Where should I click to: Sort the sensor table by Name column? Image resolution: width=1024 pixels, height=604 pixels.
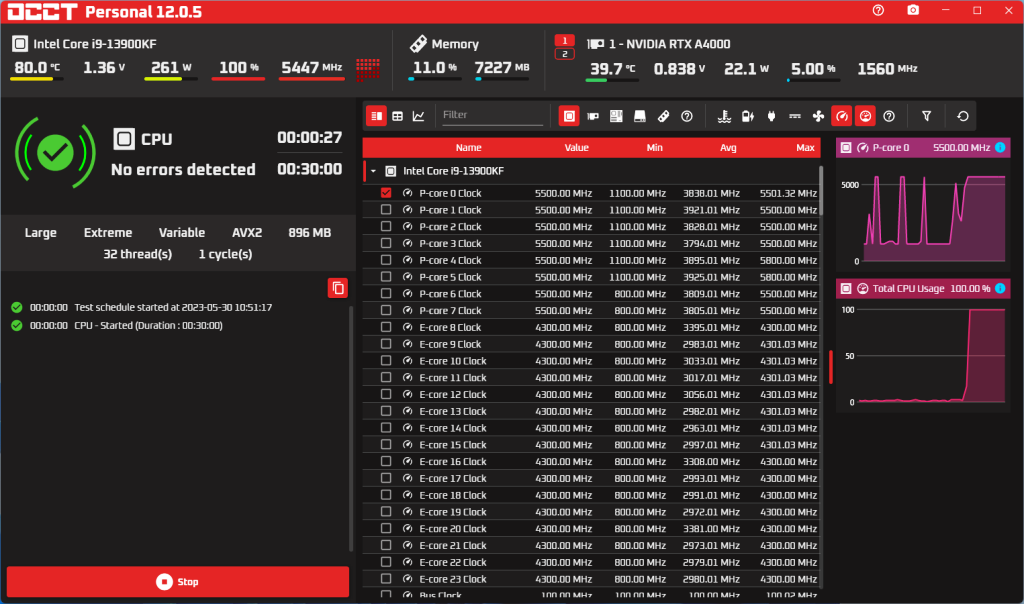(x=468, y=148)
